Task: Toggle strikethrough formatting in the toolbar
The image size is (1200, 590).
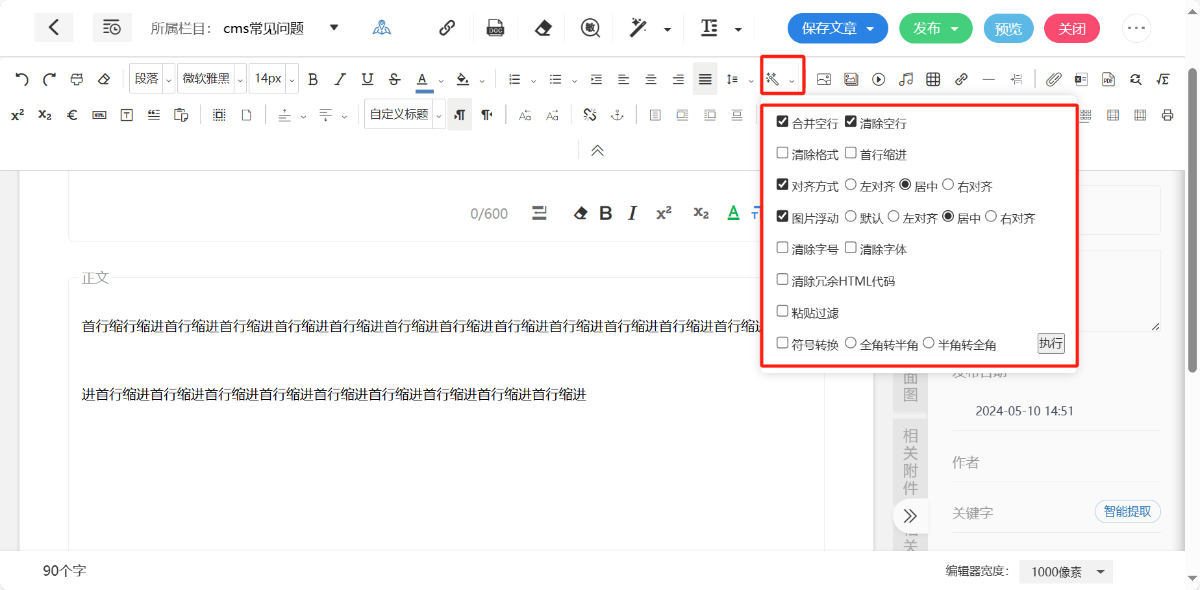Action: pos(394,79)
